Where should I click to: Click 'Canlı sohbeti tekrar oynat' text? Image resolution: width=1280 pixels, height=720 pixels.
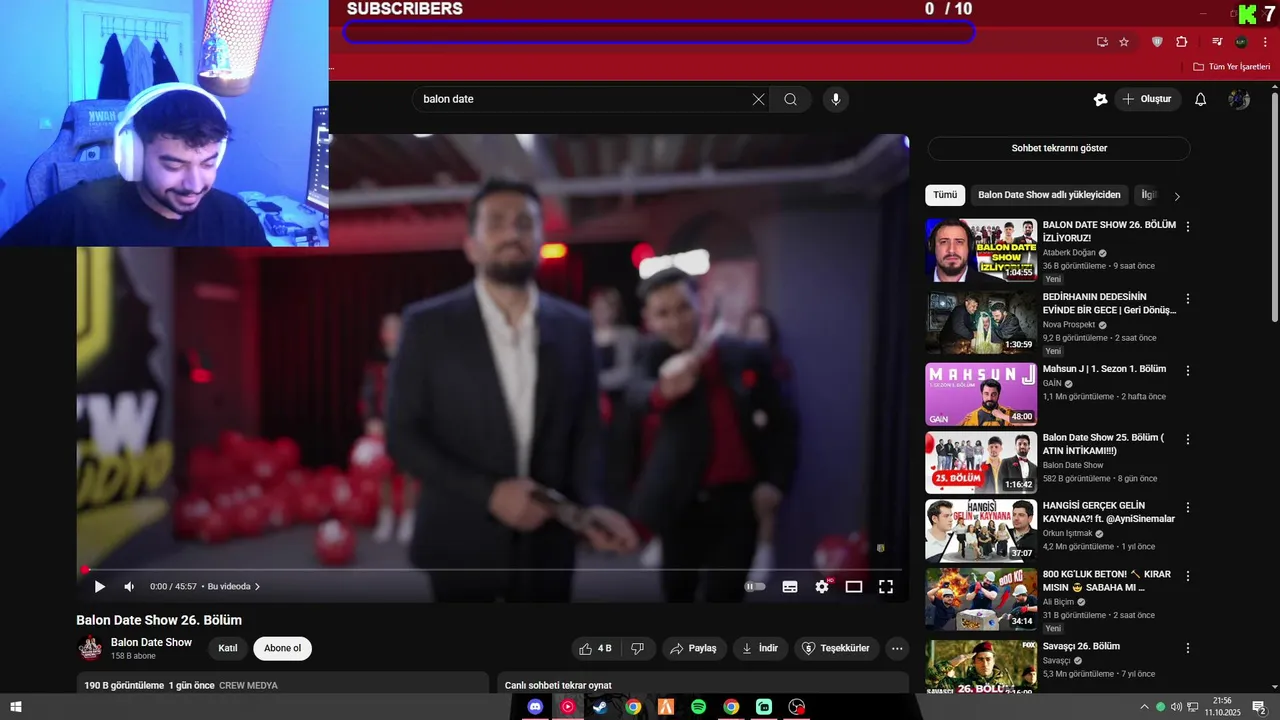pos(558,685)
